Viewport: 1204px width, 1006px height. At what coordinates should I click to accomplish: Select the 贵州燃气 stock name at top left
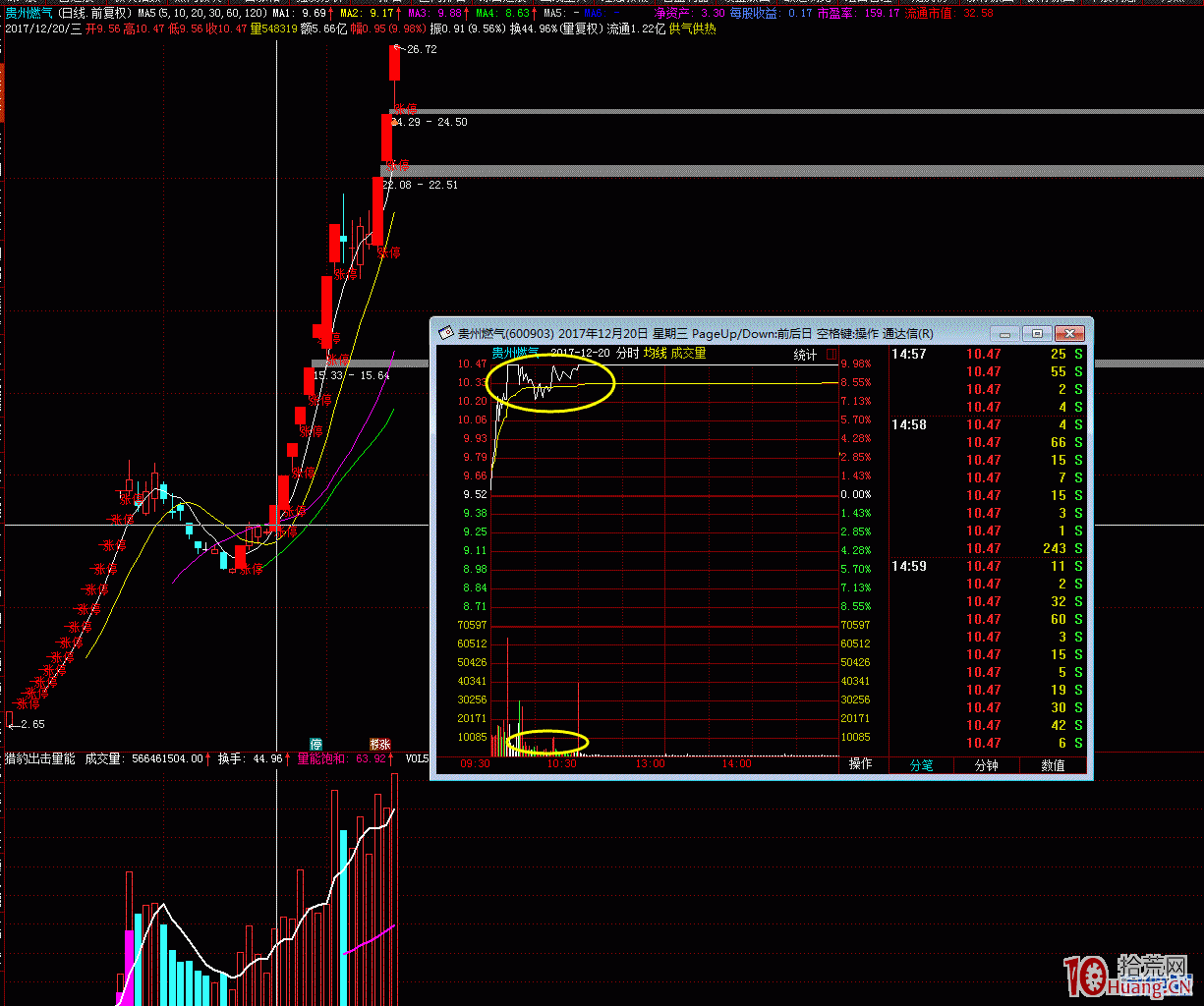click(29, 14)
